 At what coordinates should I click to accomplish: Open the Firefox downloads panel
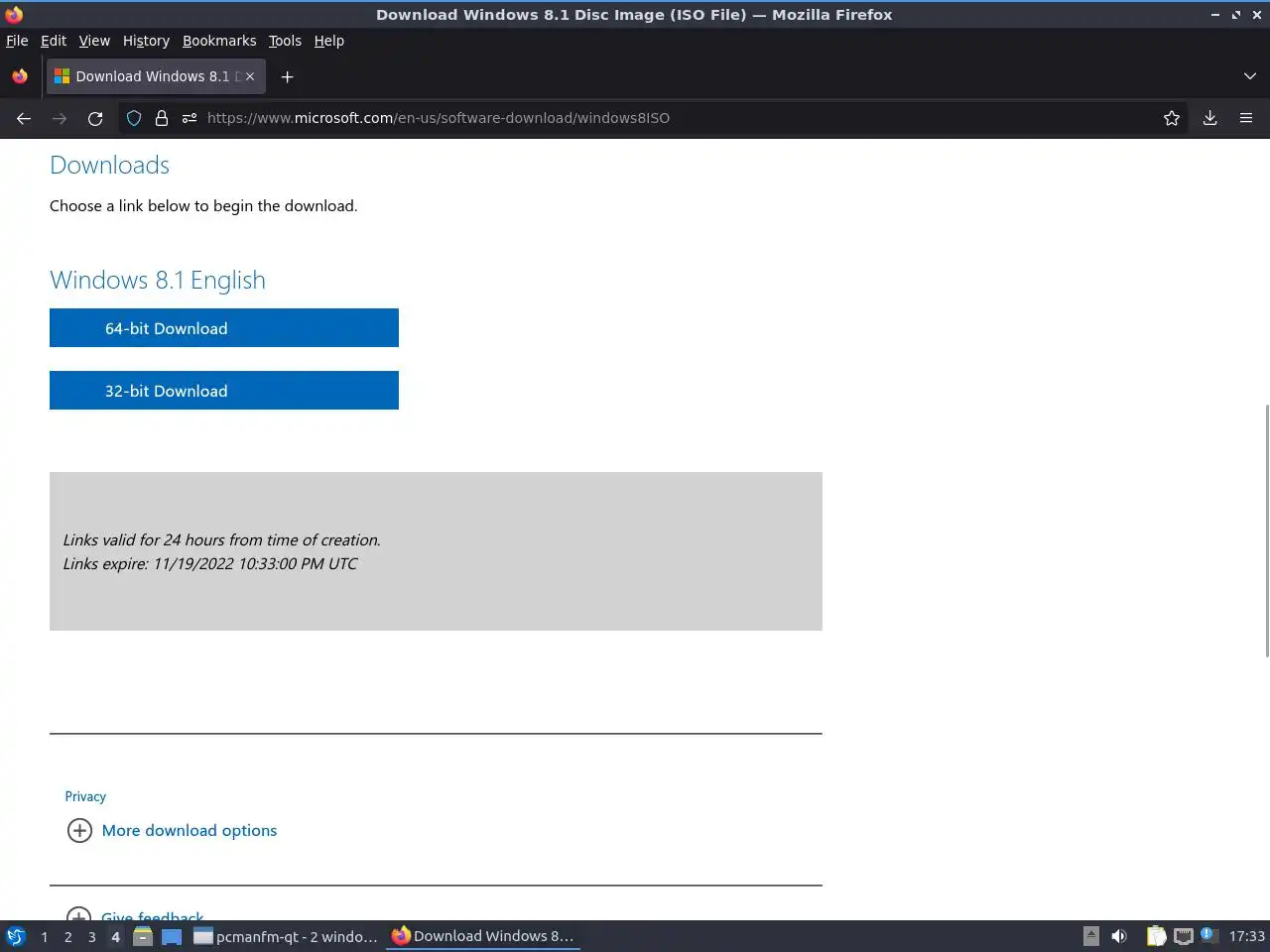1210,118
